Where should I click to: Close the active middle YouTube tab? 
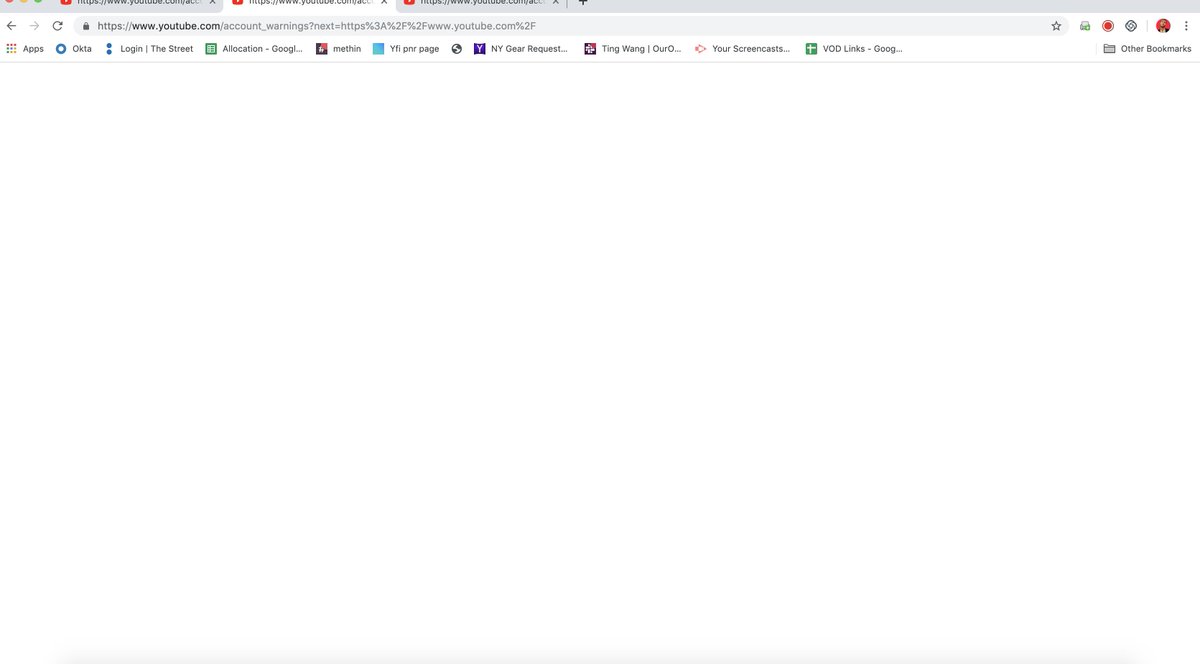pyautogui.click(x=382, y=3)
